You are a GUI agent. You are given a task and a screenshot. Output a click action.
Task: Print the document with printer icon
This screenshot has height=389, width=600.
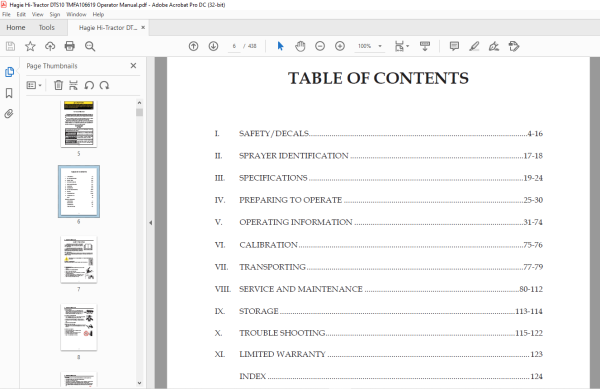pyautogui.click(x=70, y=46)
